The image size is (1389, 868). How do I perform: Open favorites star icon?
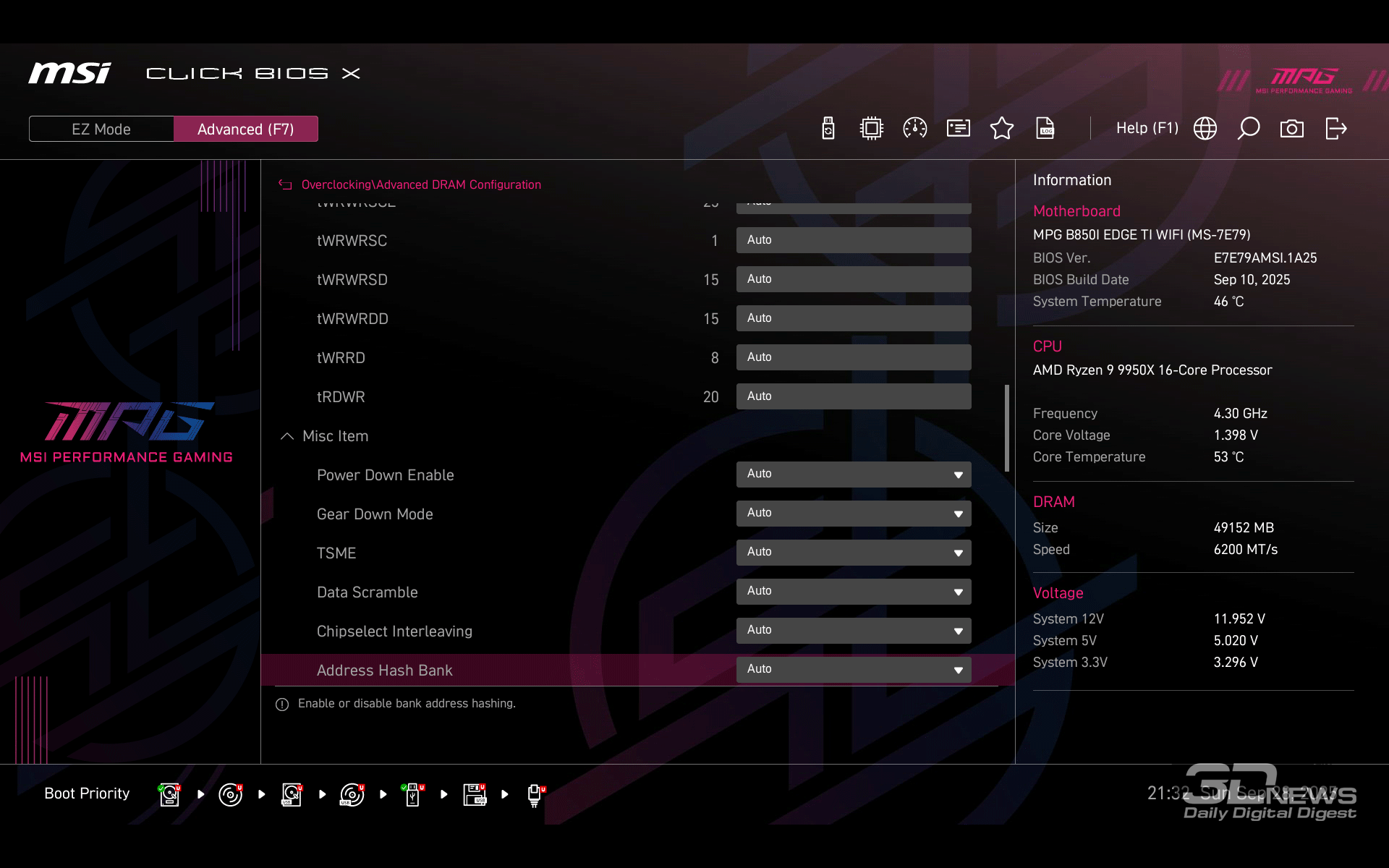coord(1001,129)
